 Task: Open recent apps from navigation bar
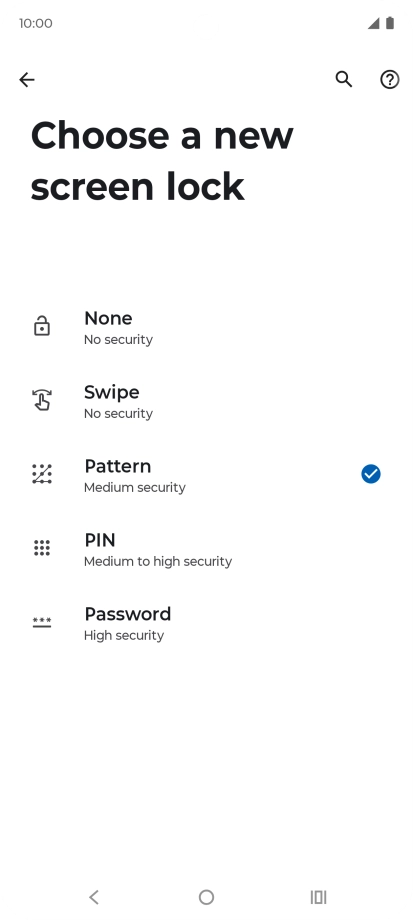point(319,897)
